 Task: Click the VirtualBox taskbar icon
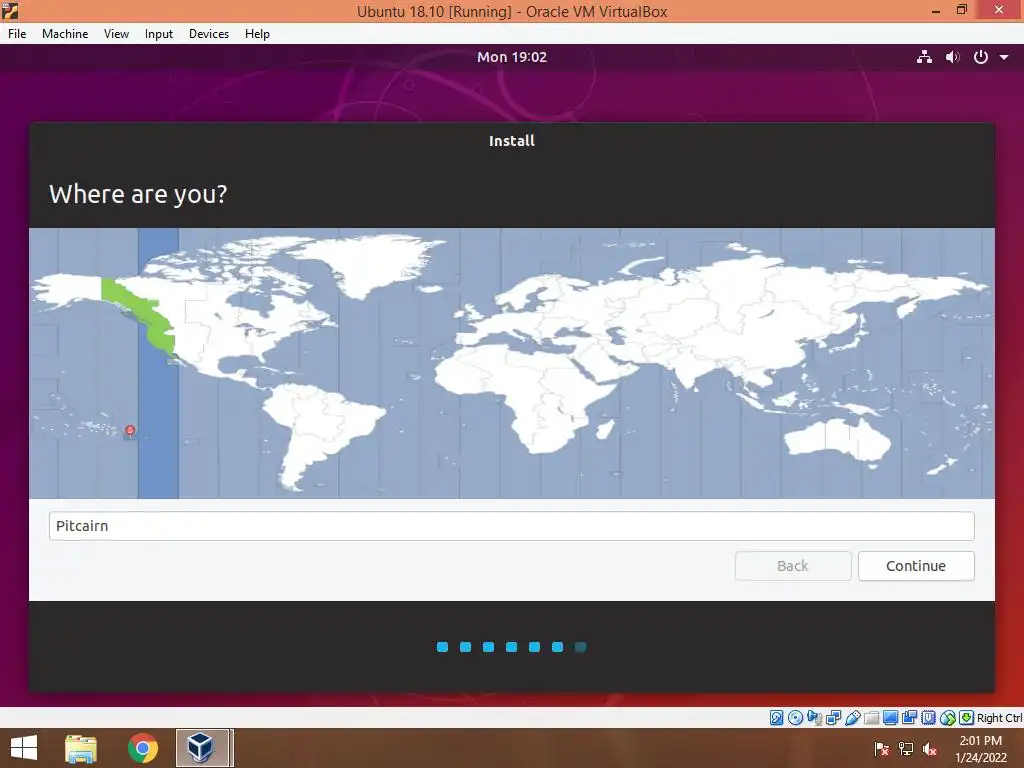(x=202, y=748)
